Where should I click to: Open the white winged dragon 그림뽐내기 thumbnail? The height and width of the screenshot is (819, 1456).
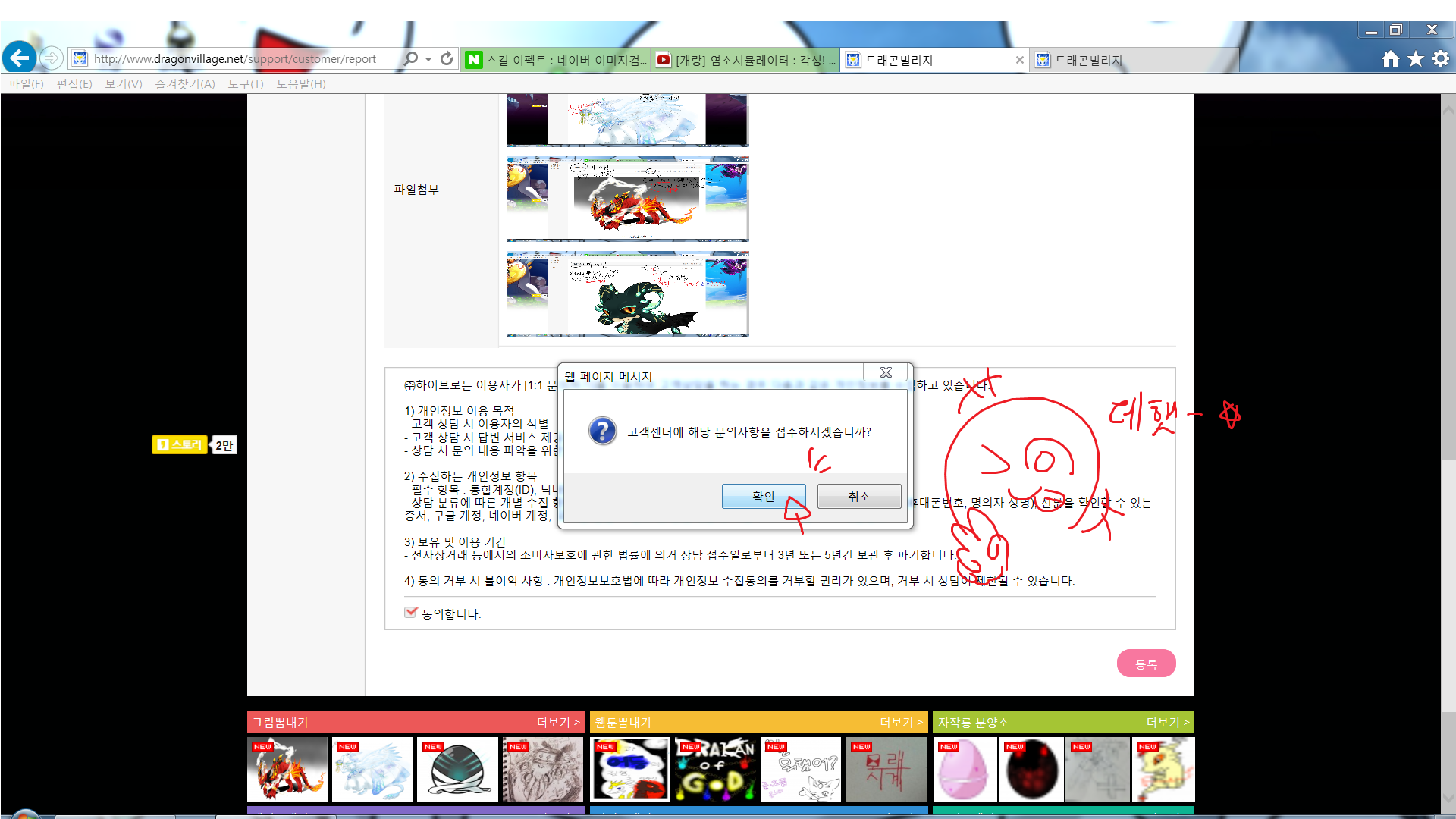pyautogui.click(x=372, y=769)
